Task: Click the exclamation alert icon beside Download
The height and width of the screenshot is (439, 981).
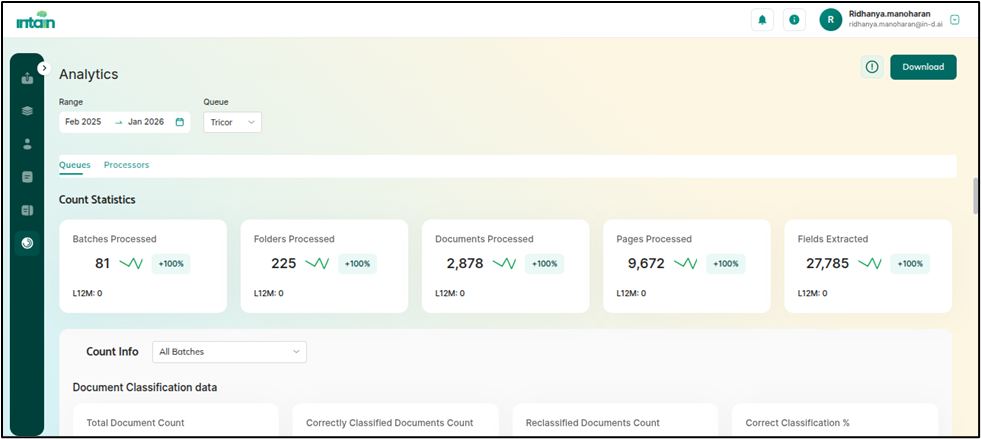Action: [871, 67]
